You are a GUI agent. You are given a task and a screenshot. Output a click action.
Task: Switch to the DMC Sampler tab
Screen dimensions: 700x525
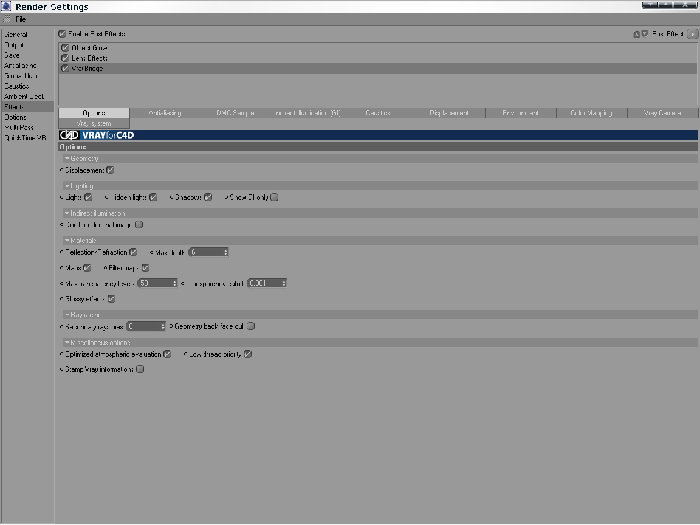pos(236,113)
